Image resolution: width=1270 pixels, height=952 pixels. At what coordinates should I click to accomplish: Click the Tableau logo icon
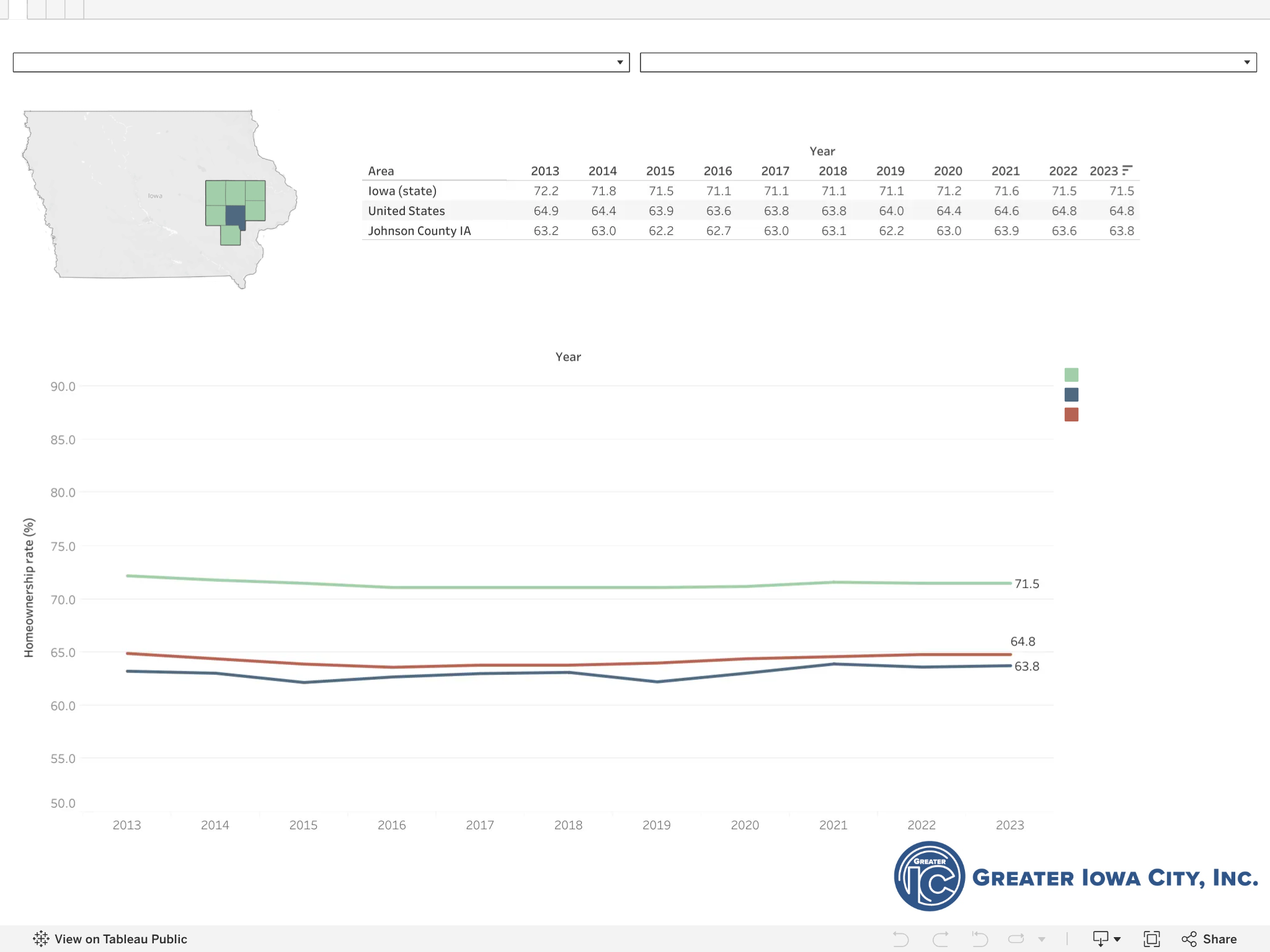pos(41,938)
